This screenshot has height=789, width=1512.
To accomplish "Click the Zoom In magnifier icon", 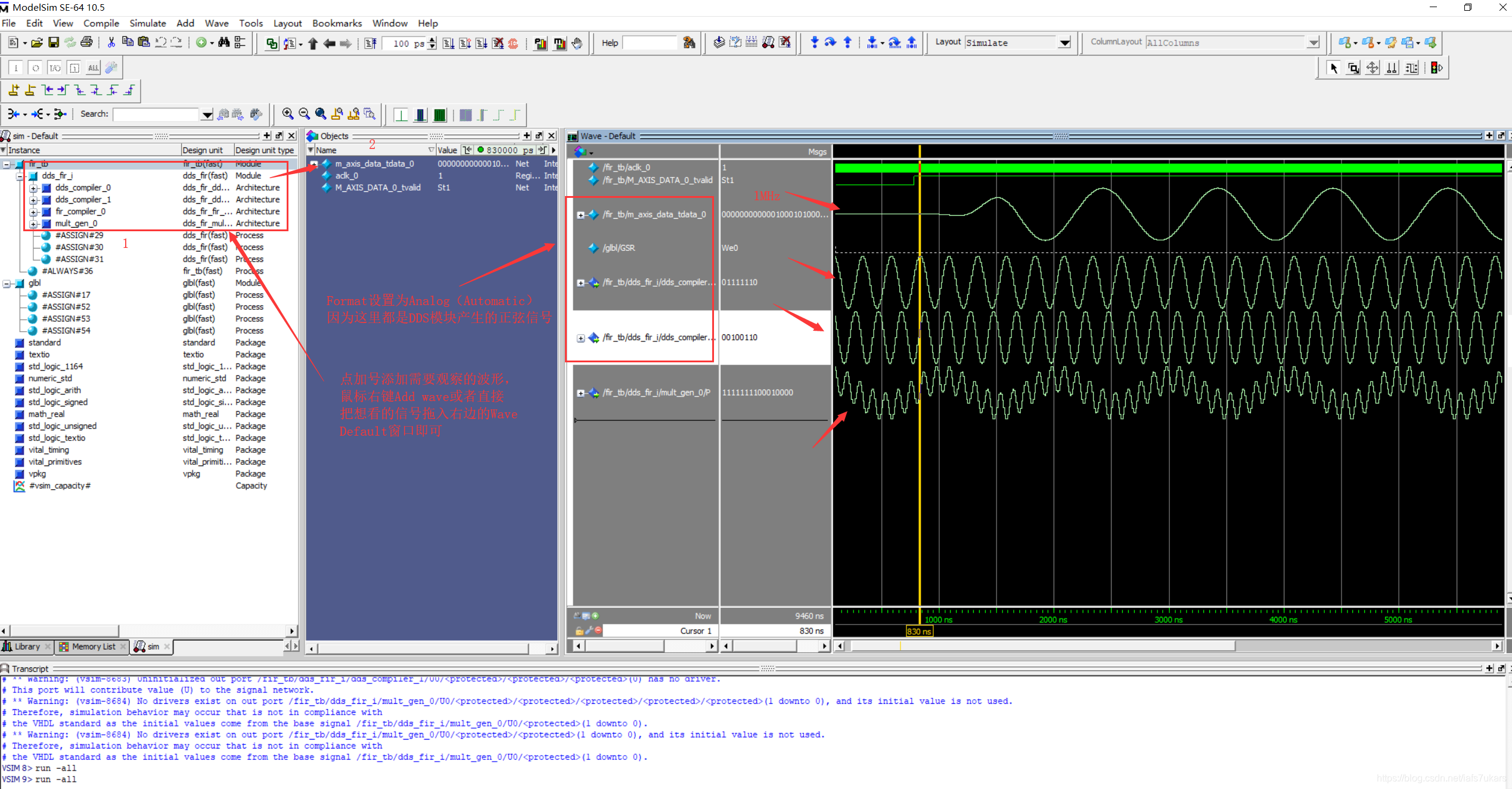I will coord(288,114).
